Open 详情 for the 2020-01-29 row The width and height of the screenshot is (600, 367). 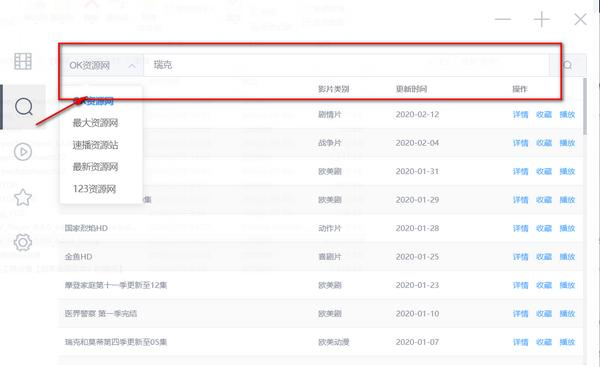(x=520, y=200)
